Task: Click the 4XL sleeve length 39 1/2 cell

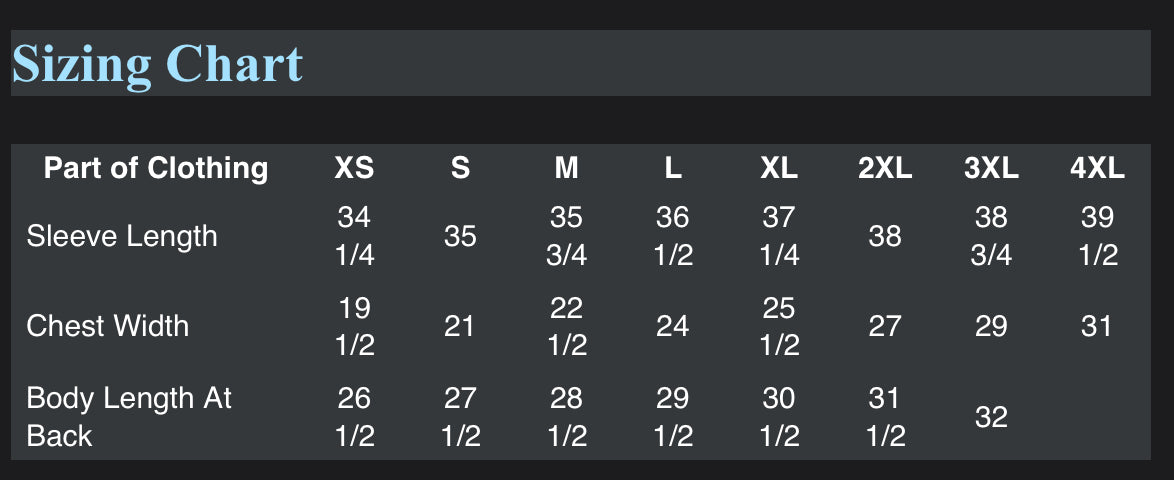Action: tap(1098, 237)
